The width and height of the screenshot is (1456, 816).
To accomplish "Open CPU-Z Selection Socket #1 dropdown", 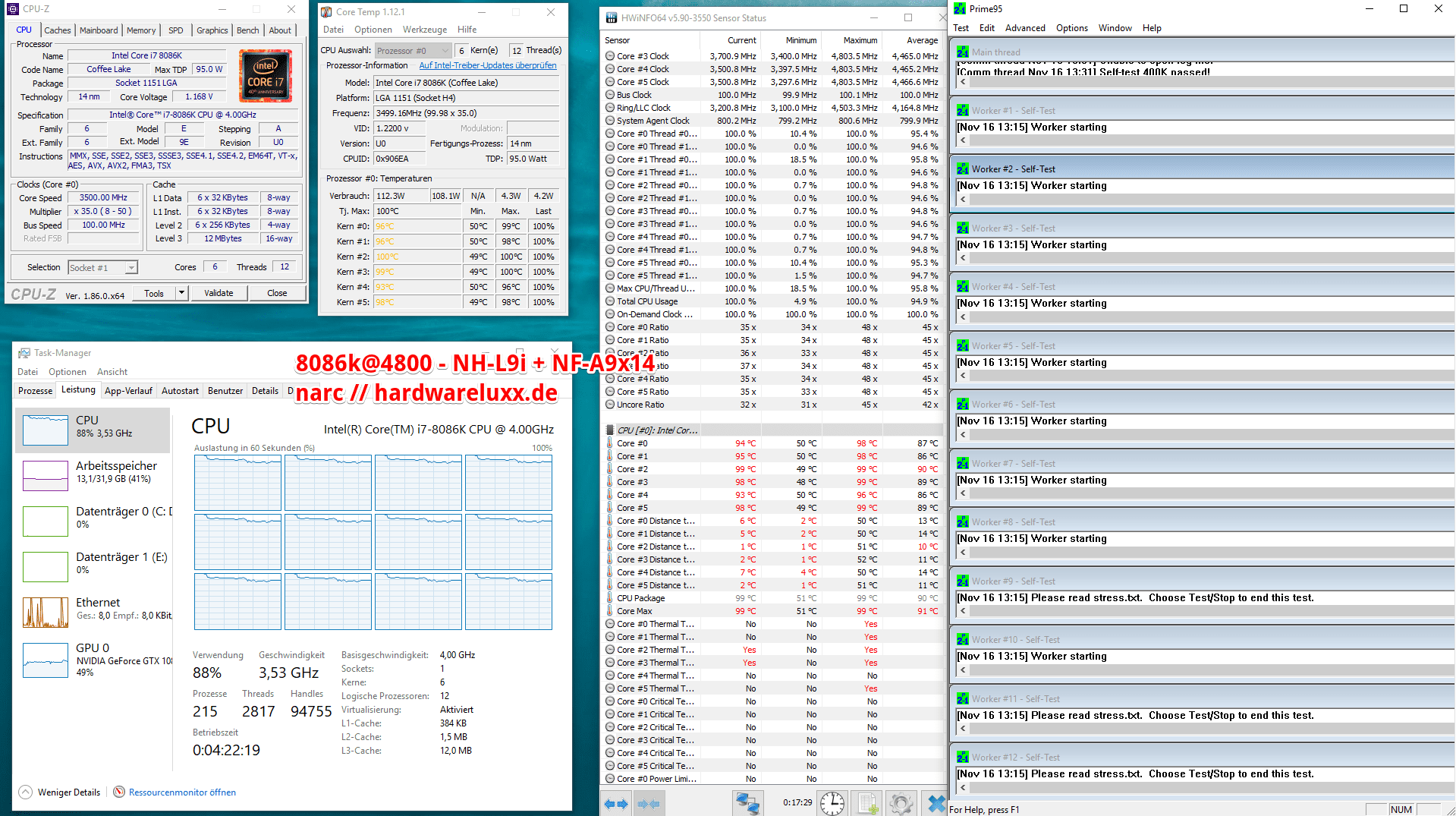I will coord(131,268).
